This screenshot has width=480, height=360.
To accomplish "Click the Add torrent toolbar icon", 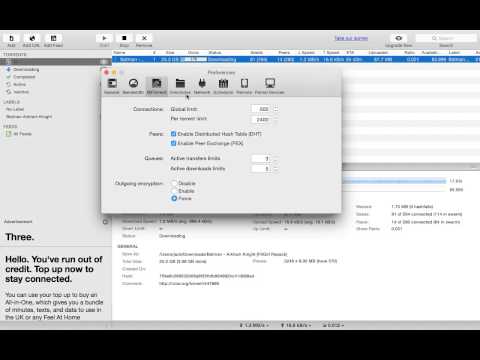I will (11, 38).
